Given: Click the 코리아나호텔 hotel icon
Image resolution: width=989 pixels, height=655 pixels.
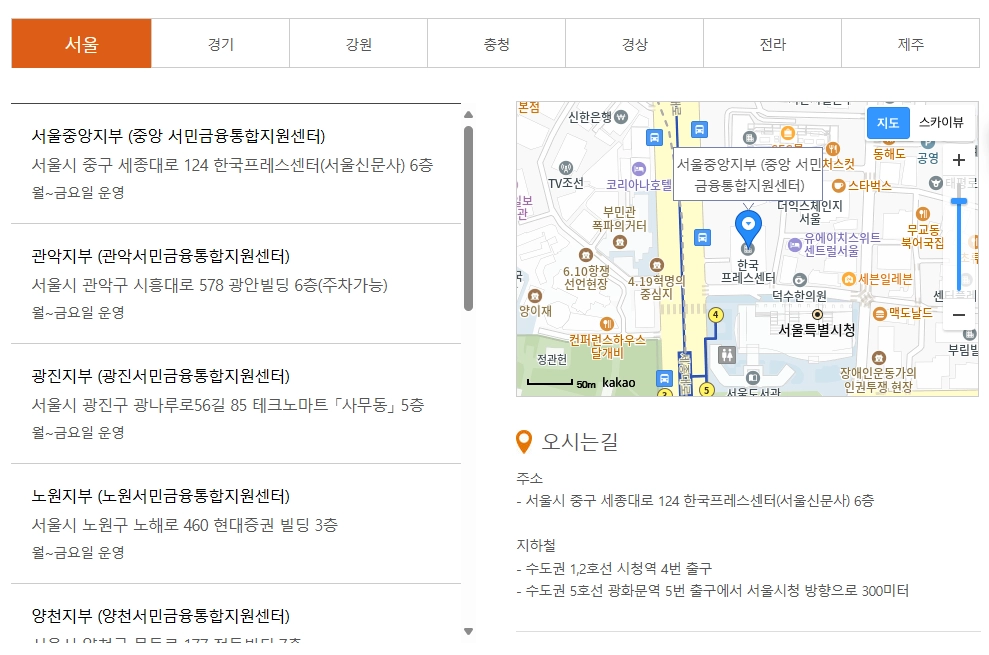Looking at the screenshot, I should (x=639, y=168).
